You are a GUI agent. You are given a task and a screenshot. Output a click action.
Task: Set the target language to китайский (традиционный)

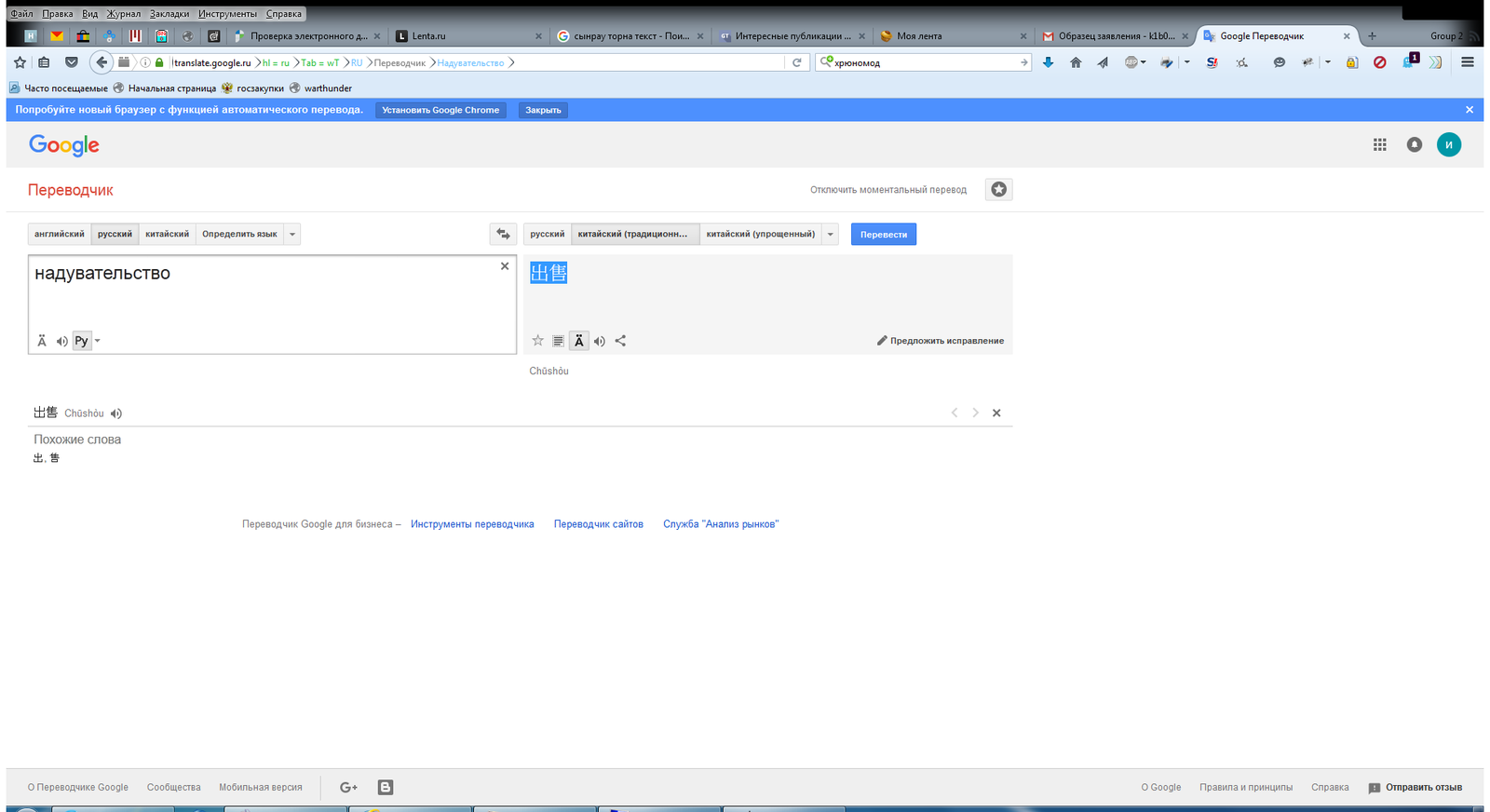click(635, 234)
